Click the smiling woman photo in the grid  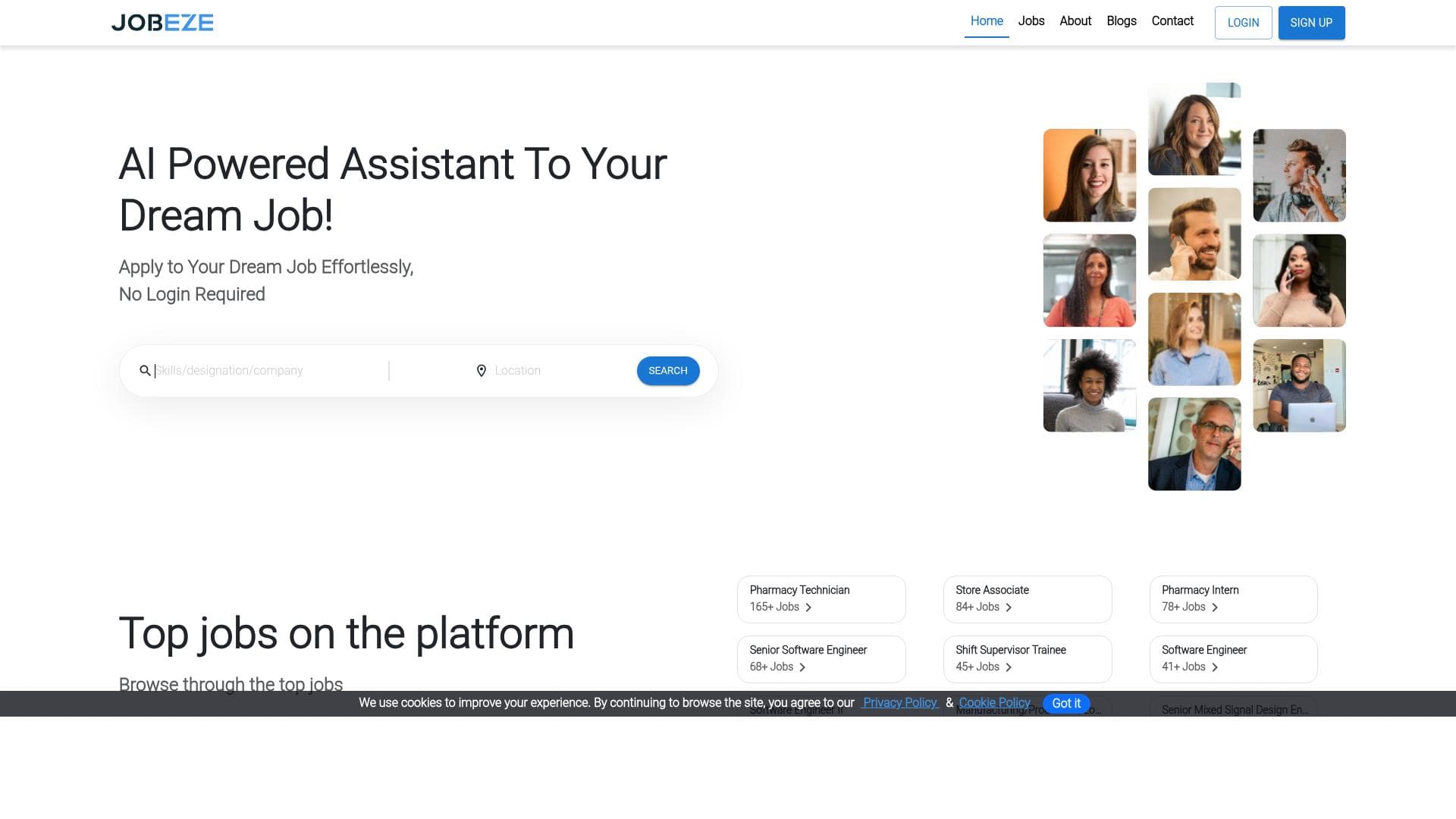(1089, 175)
